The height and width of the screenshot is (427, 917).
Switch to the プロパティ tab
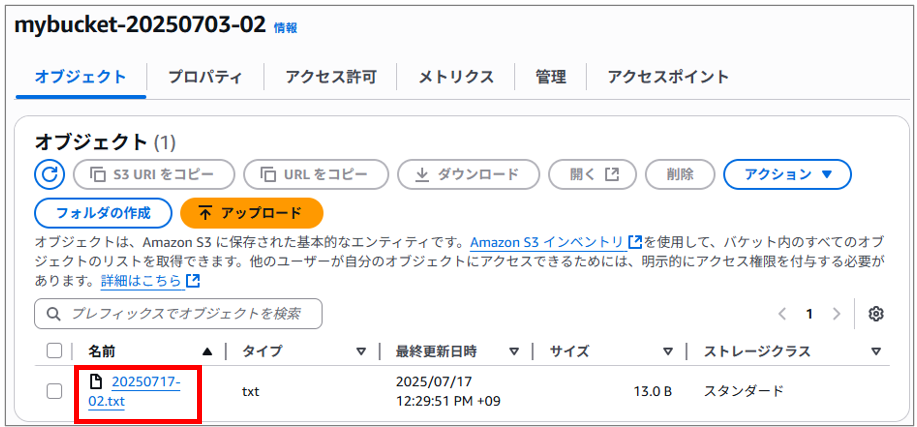point(205,77)
